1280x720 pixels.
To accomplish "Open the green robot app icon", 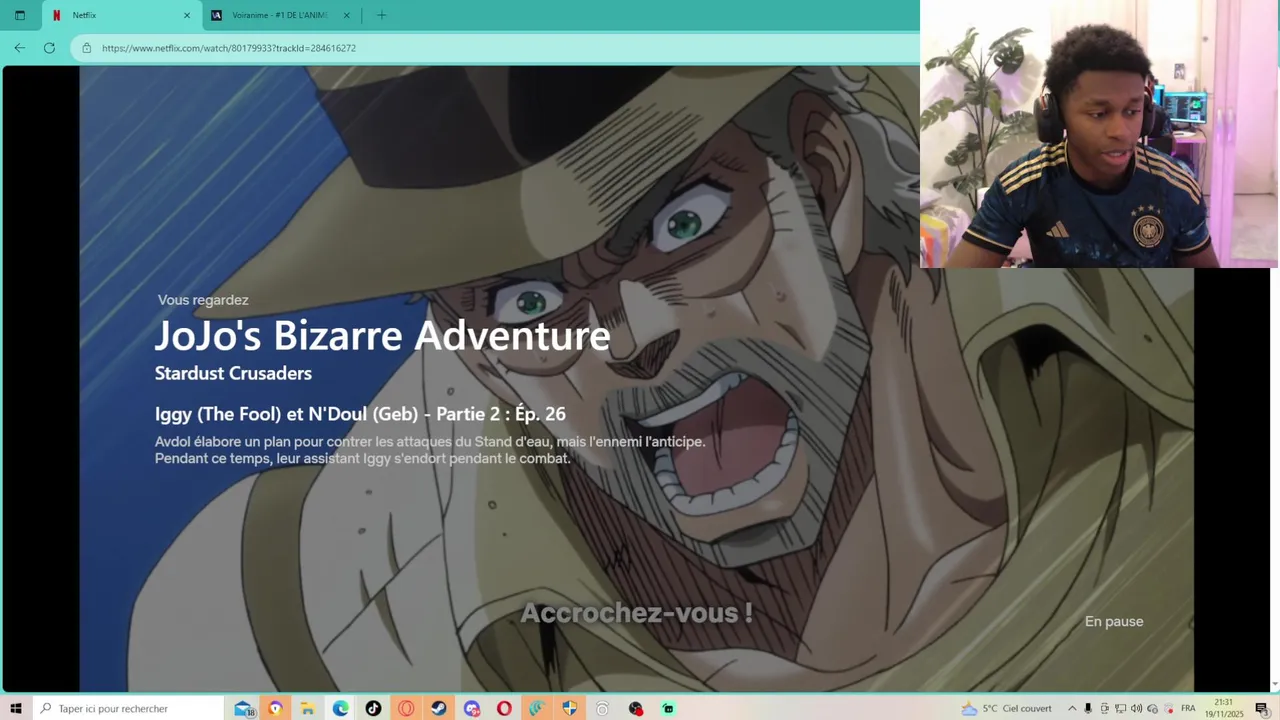I will (668, 708).
